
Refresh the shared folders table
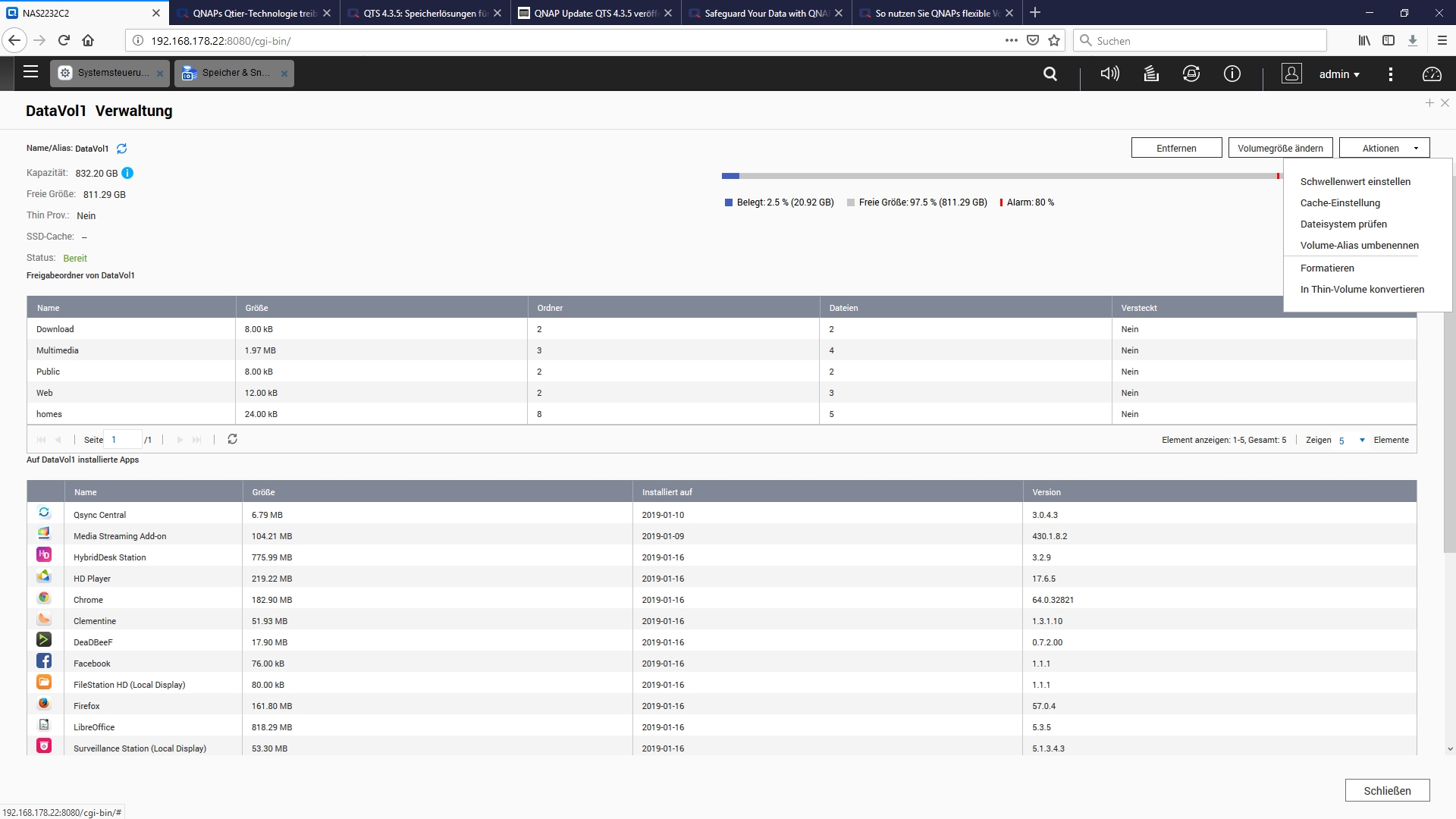coord(233,439)
